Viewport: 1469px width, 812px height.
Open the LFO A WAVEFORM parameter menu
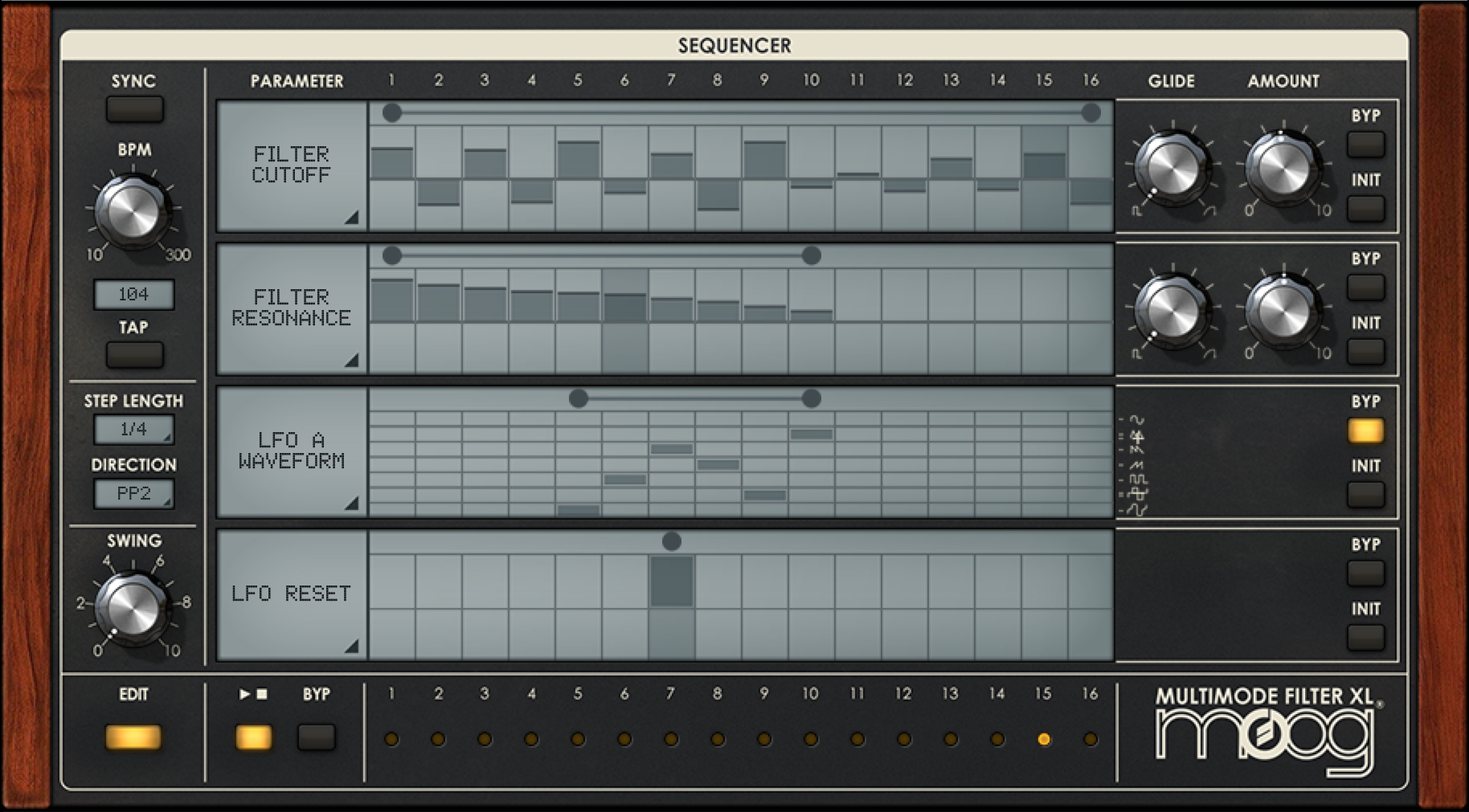pos(292,451)
